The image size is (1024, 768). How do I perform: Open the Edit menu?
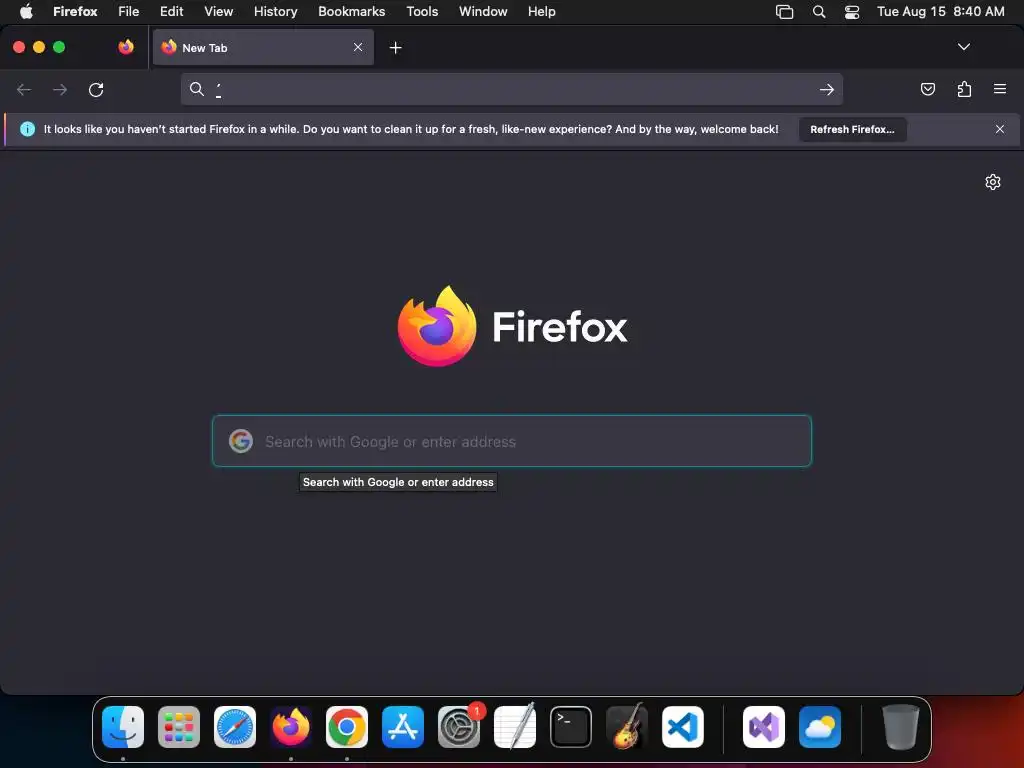[172, 12]
